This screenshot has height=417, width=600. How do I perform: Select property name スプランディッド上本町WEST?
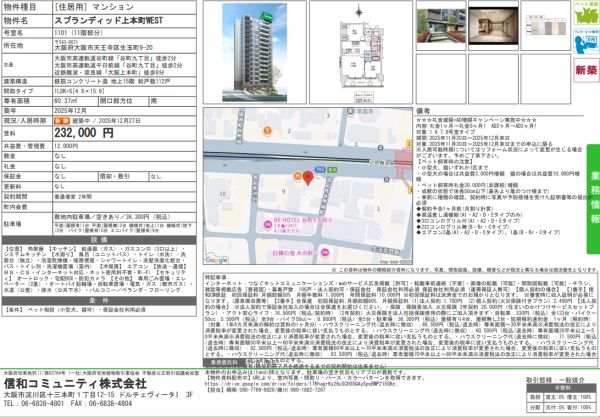(x=109, y=21)
